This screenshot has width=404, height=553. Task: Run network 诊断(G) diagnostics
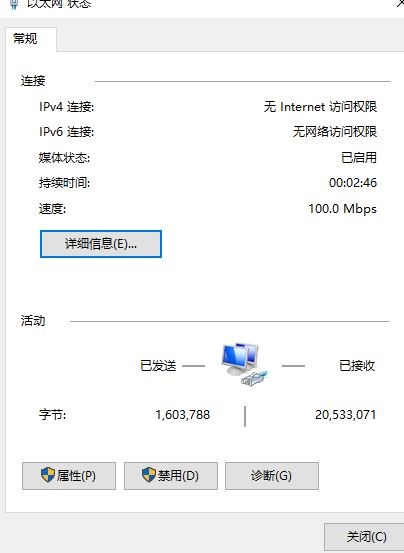(272, 476)
